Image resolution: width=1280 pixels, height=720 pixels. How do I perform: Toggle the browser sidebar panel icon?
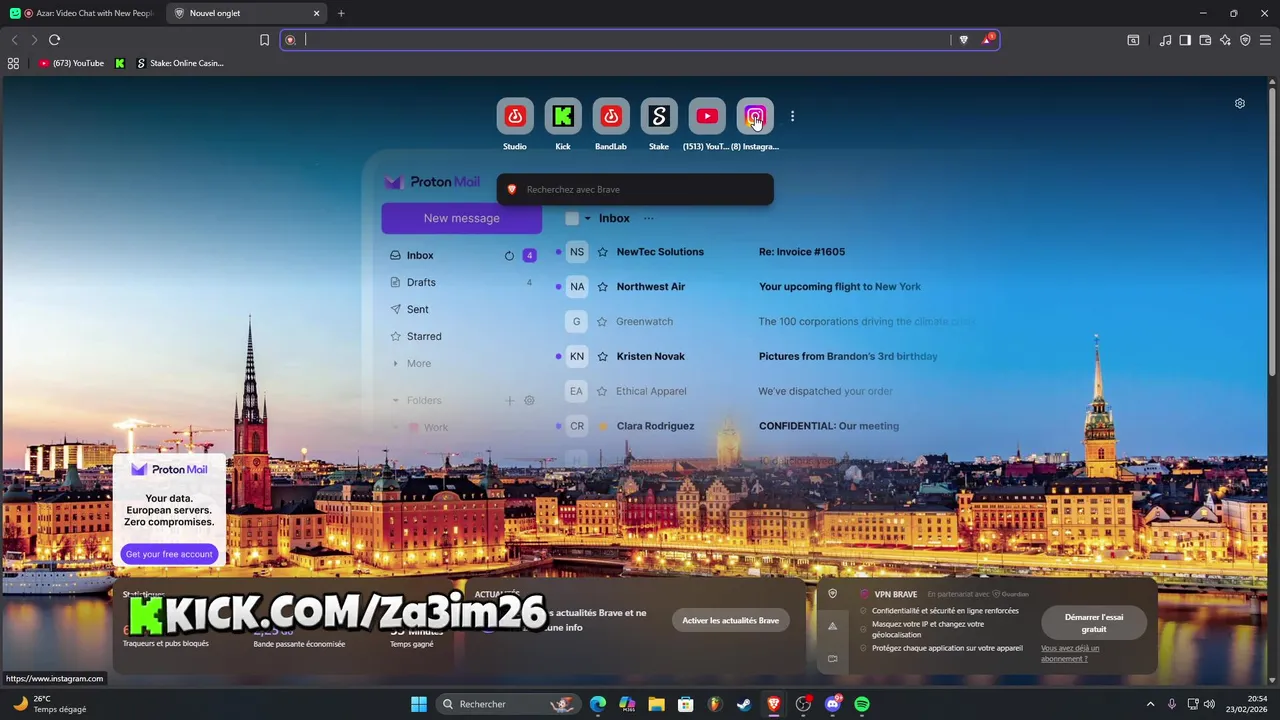1185,40
